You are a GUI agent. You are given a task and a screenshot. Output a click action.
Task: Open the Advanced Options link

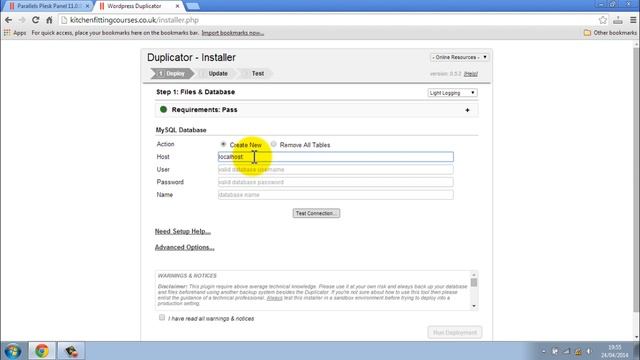184,247
